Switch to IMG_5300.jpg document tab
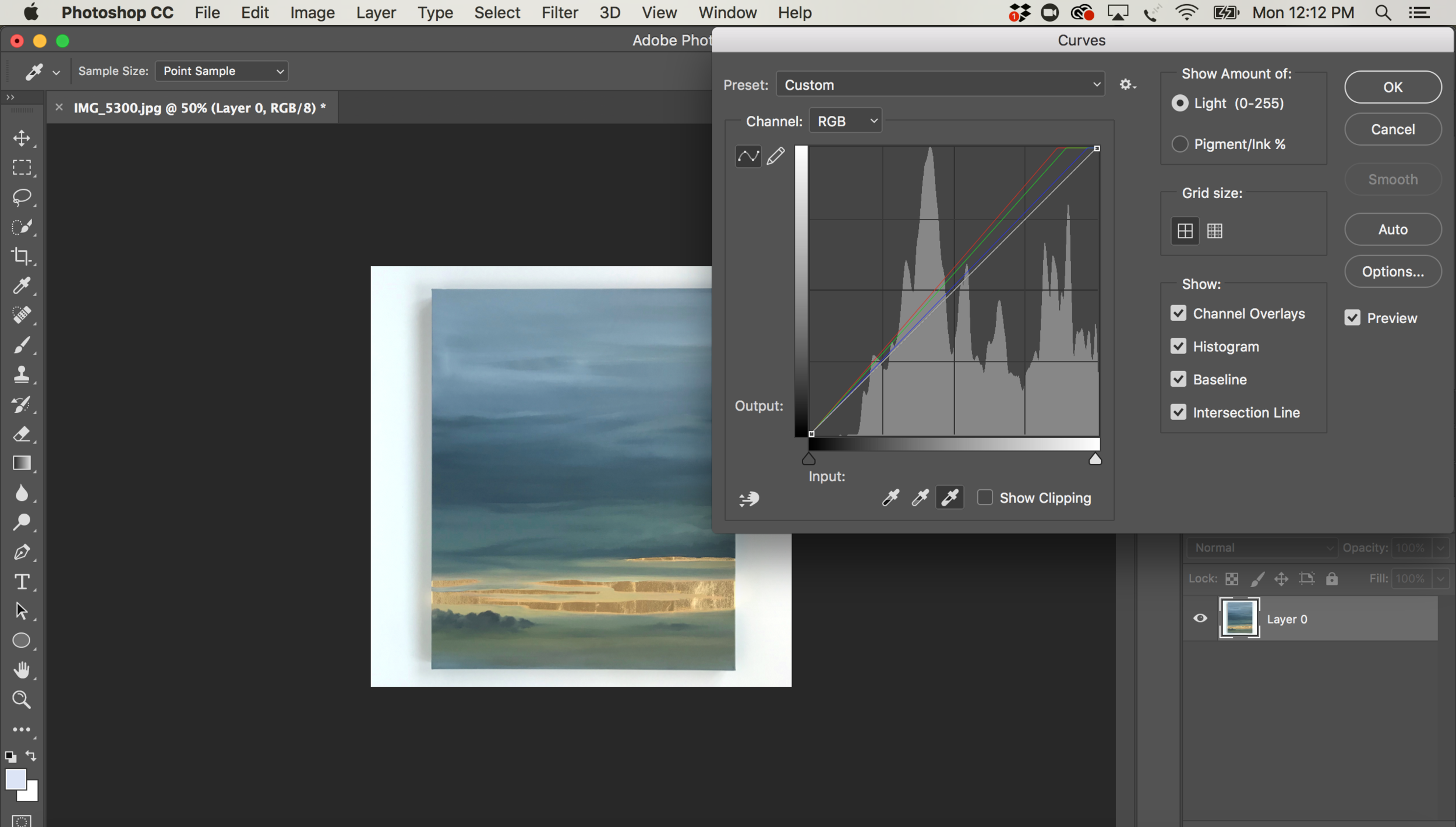 coord(200,108)
